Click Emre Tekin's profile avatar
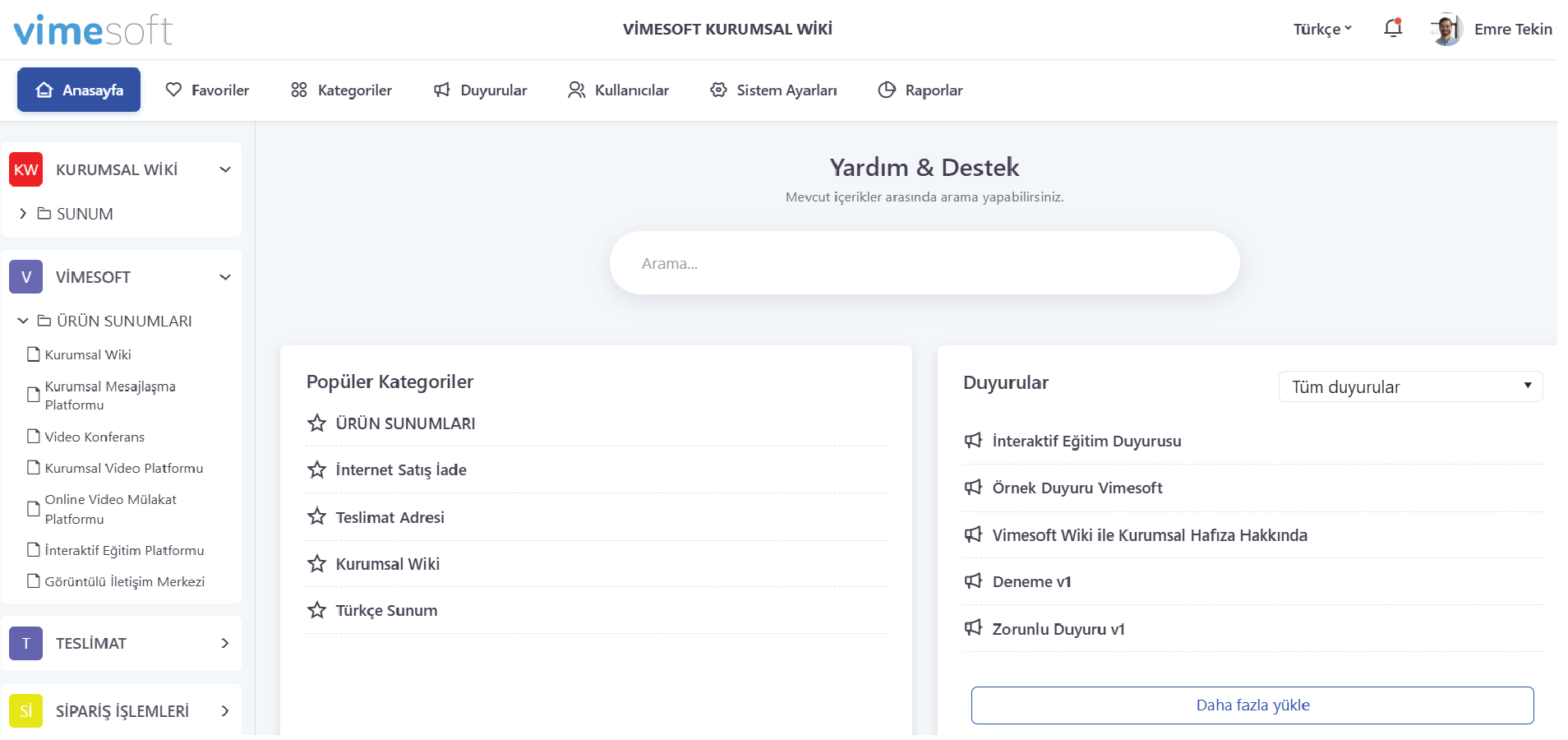This screenshot has width=1568, height=740. click(x=1446, y=30)
